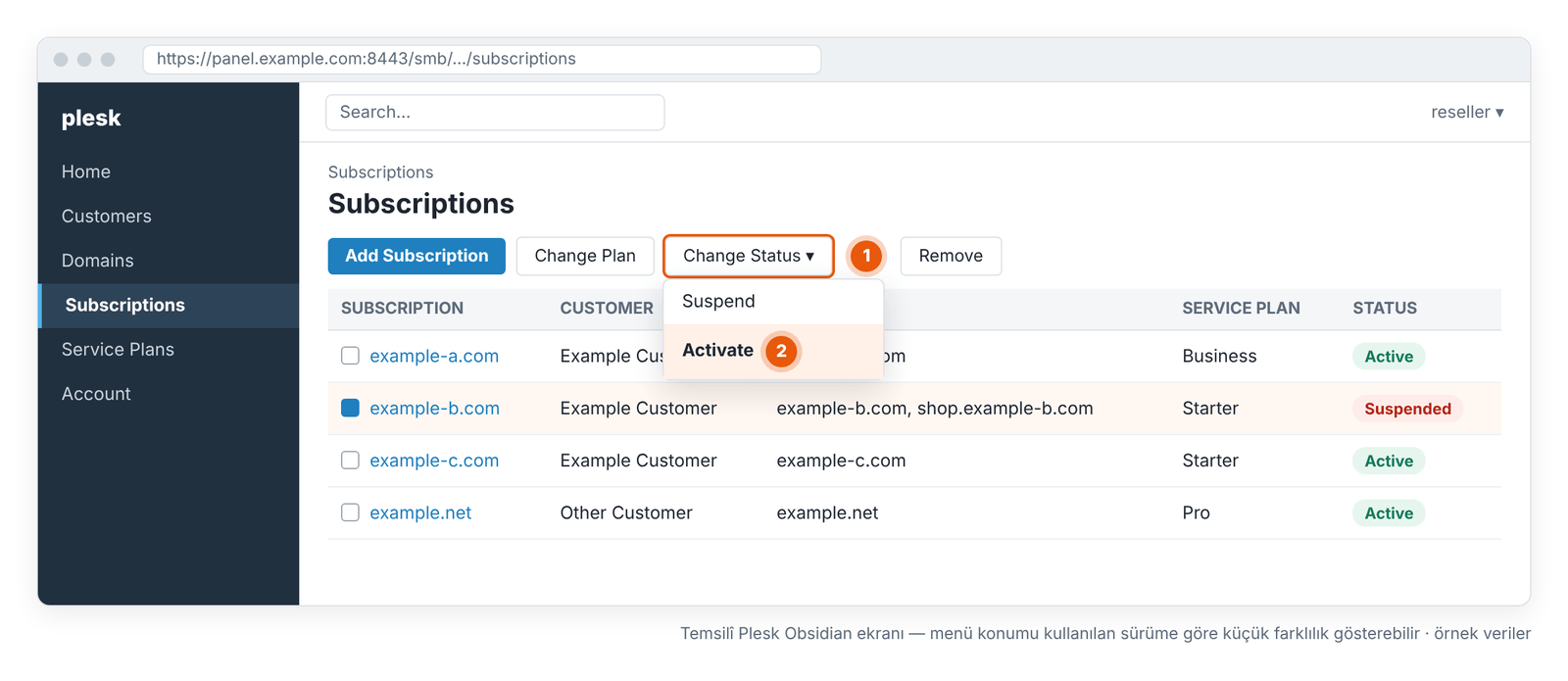1568x681 pixels.
Task: Click the Active badge for example-c.com
Action: (x=1389, y=461)
